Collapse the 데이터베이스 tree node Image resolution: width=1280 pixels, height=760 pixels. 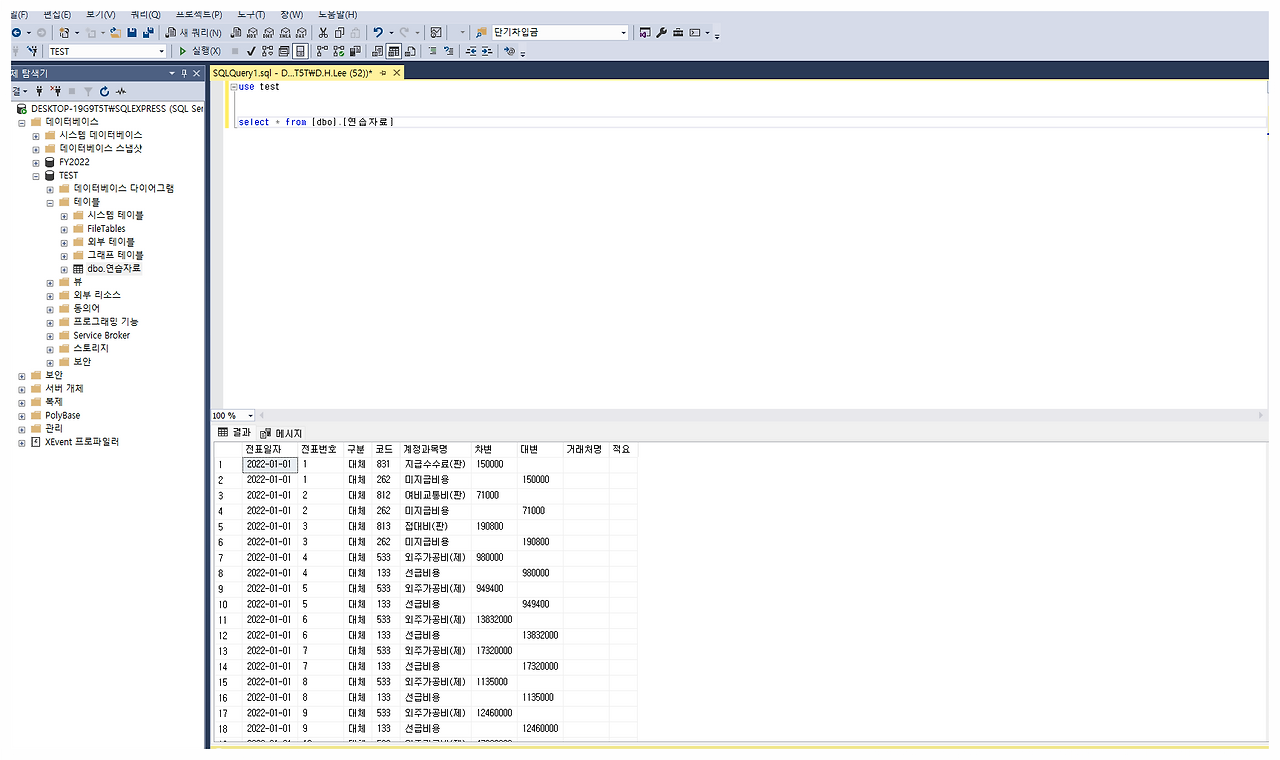click(22, 121)
